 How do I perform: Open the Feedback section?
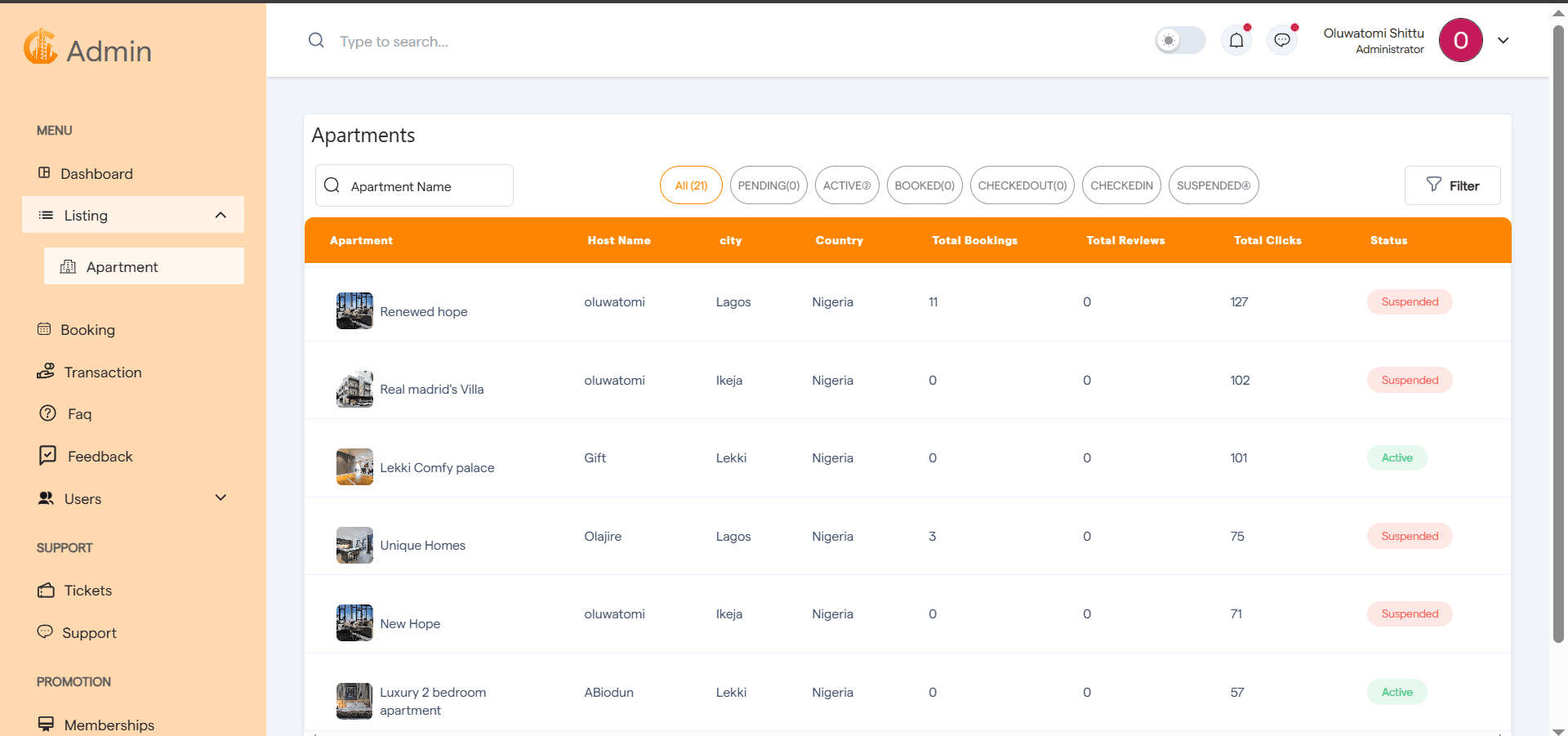100,457
